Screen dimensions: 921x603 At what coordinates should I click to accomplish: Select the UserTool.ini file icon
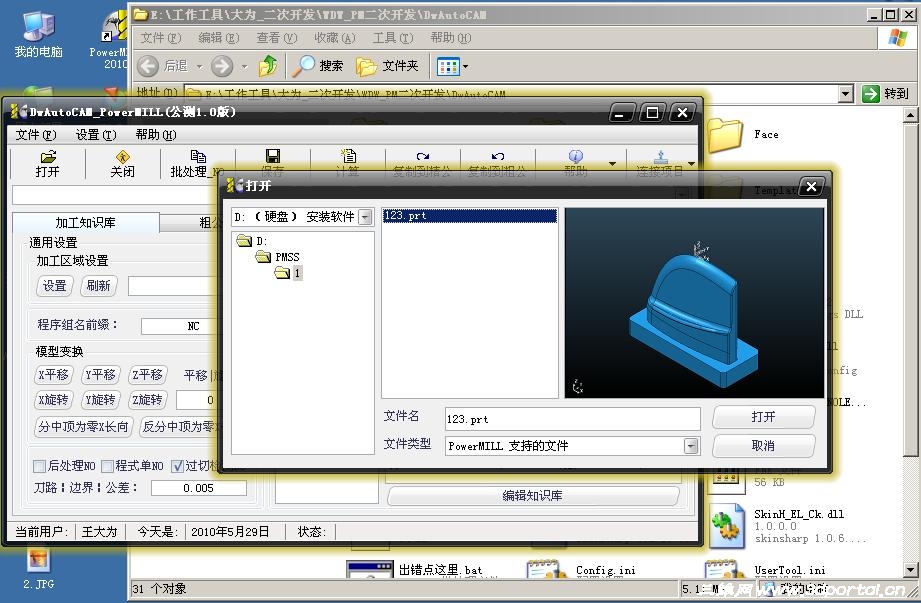tap(724, 569)
